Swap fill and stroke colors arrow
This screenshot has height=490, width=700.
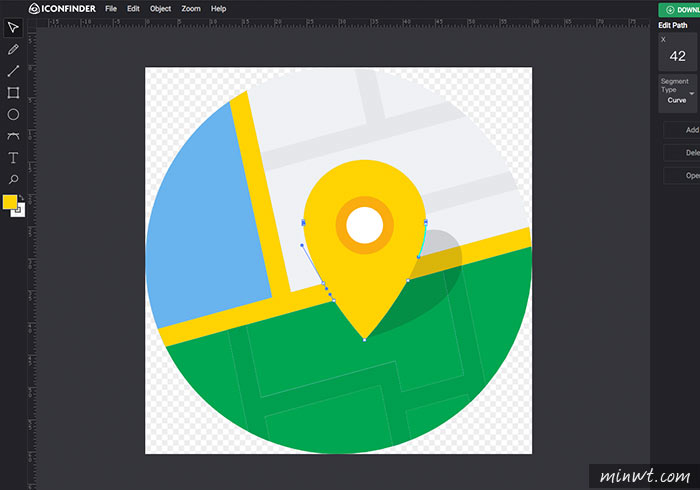(21, 198)
